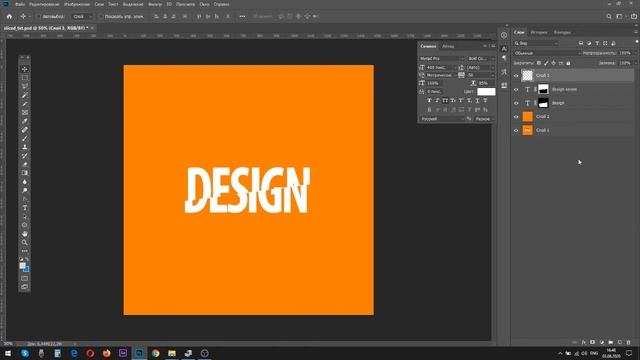Viewport: 640px width, 360px height.
Task: Hide the 'design копия' text layer
Action: click(x=516, y=89)
